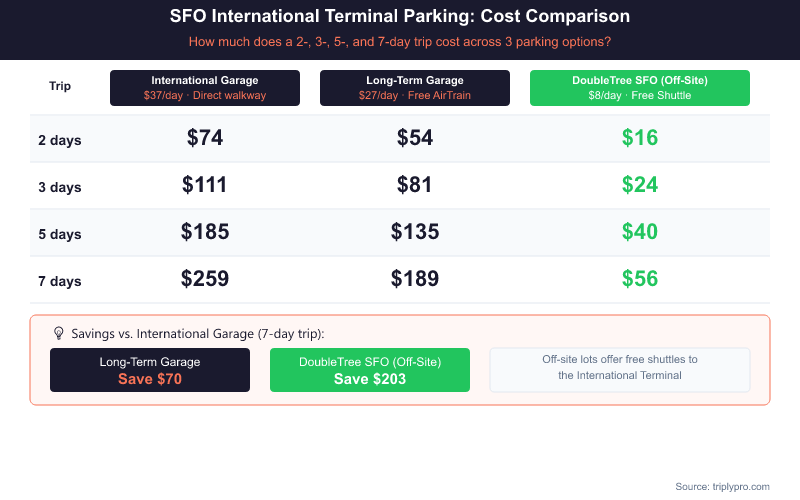
Task: Open the triplypro.com source link
Action: coord(722,486)
